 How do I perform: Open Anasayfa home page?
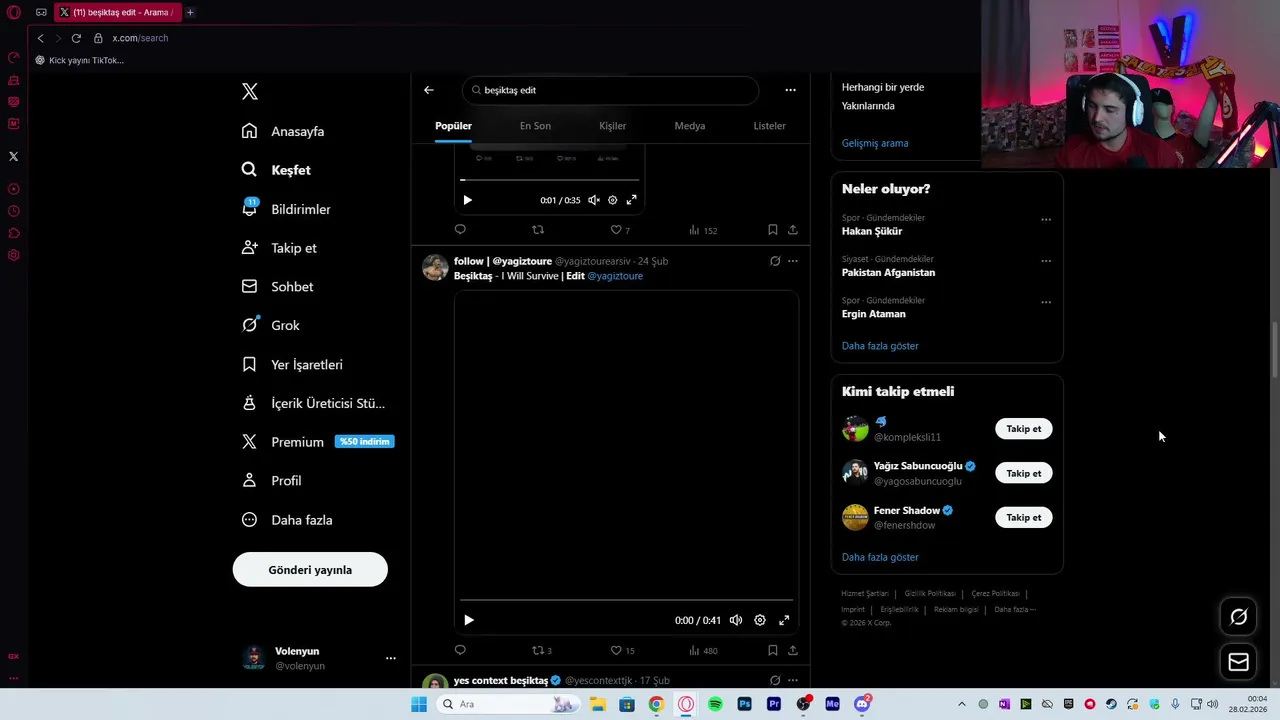coord(283,131)
